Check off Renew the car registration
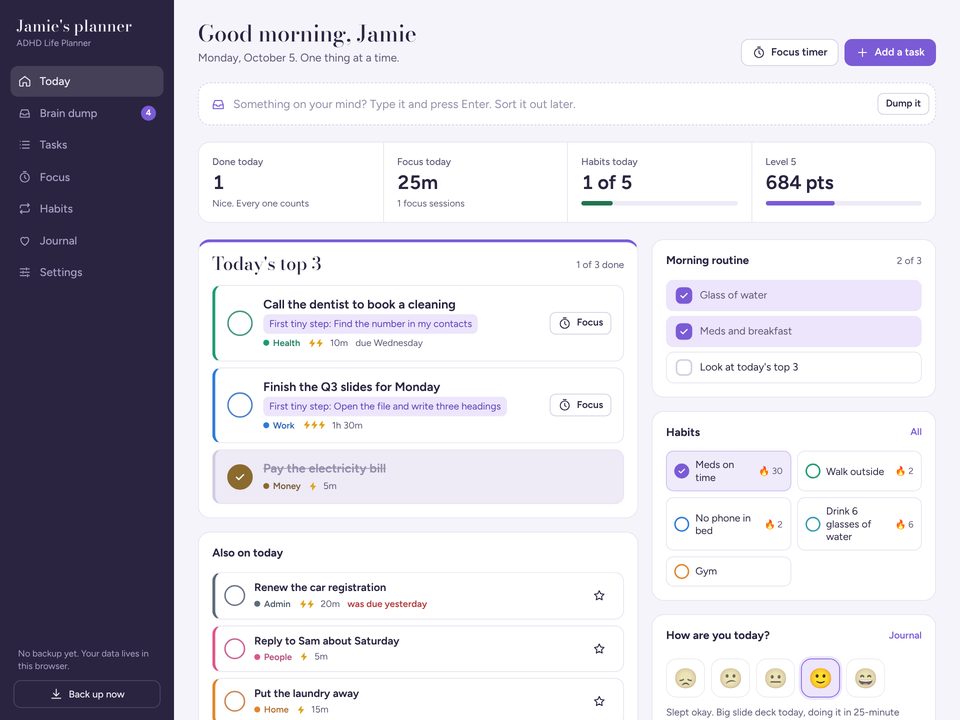 tap(234, 595)
